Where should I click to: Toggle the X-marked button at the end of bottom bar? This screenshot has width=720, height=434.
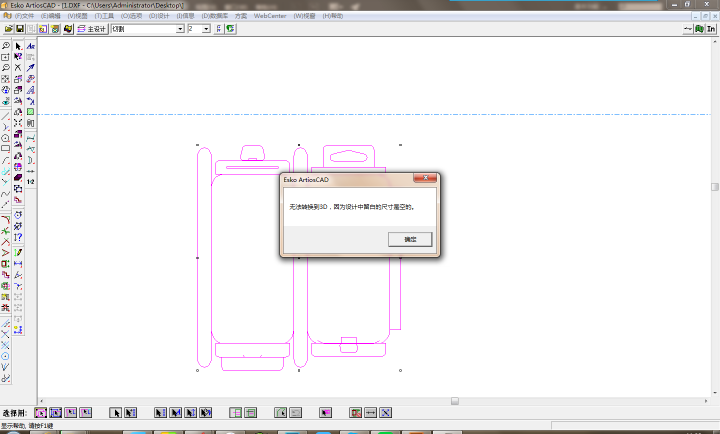pyautogui.click(x=385, y=412)
